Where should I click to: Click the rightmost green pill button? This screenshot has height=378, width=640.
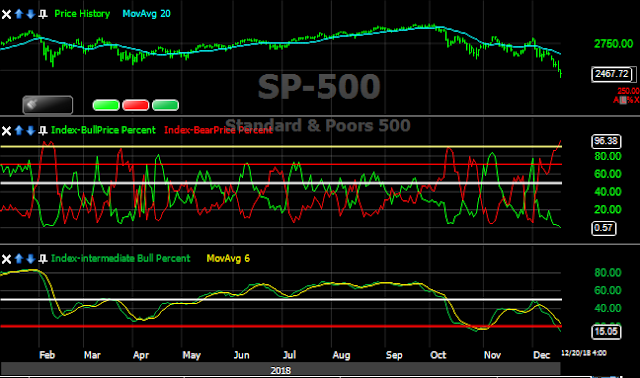[x=165, y=105]
